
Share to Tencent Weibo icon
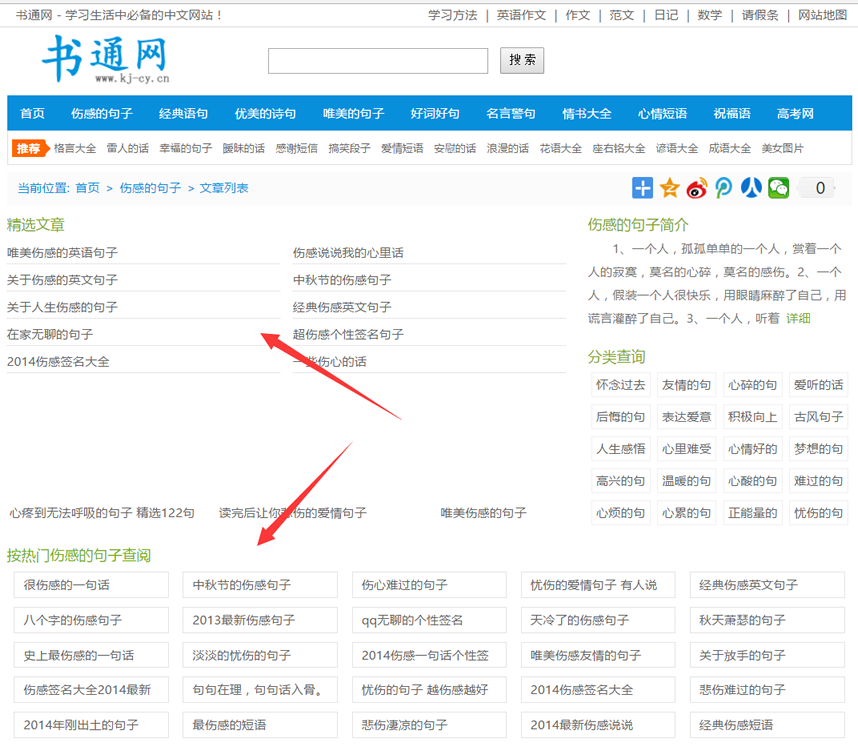coord(723,188)
